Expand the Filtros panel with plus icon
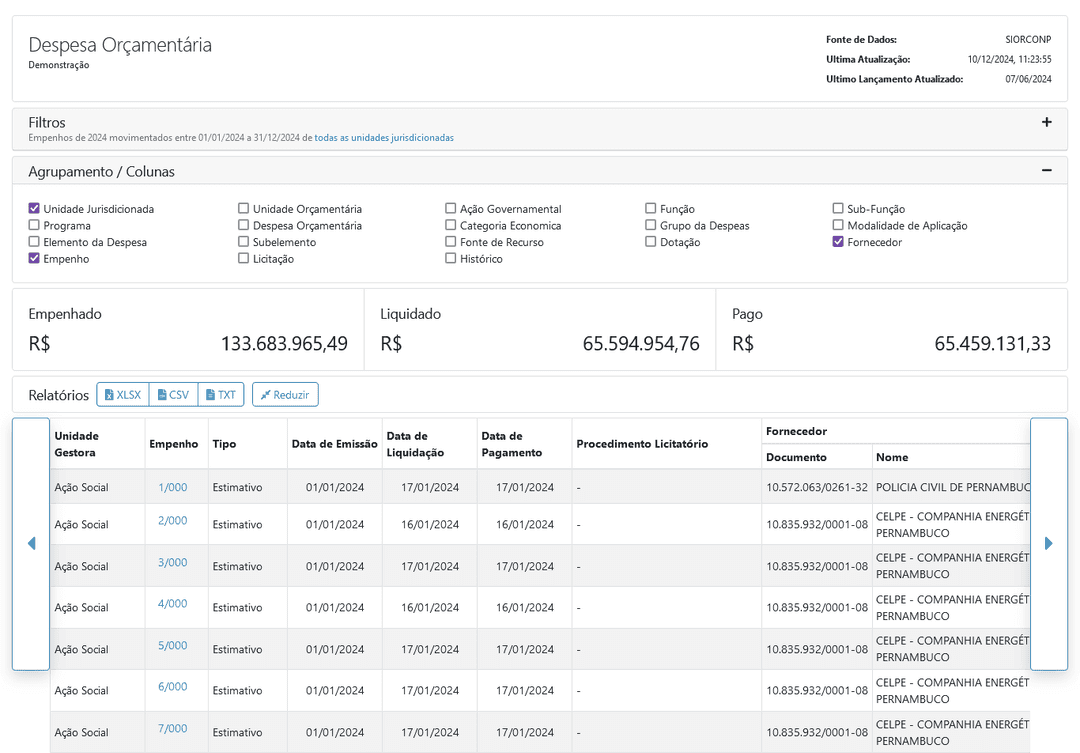Image resolution: width=1080 pixels, height=753 pixels. click(1046, 122)
